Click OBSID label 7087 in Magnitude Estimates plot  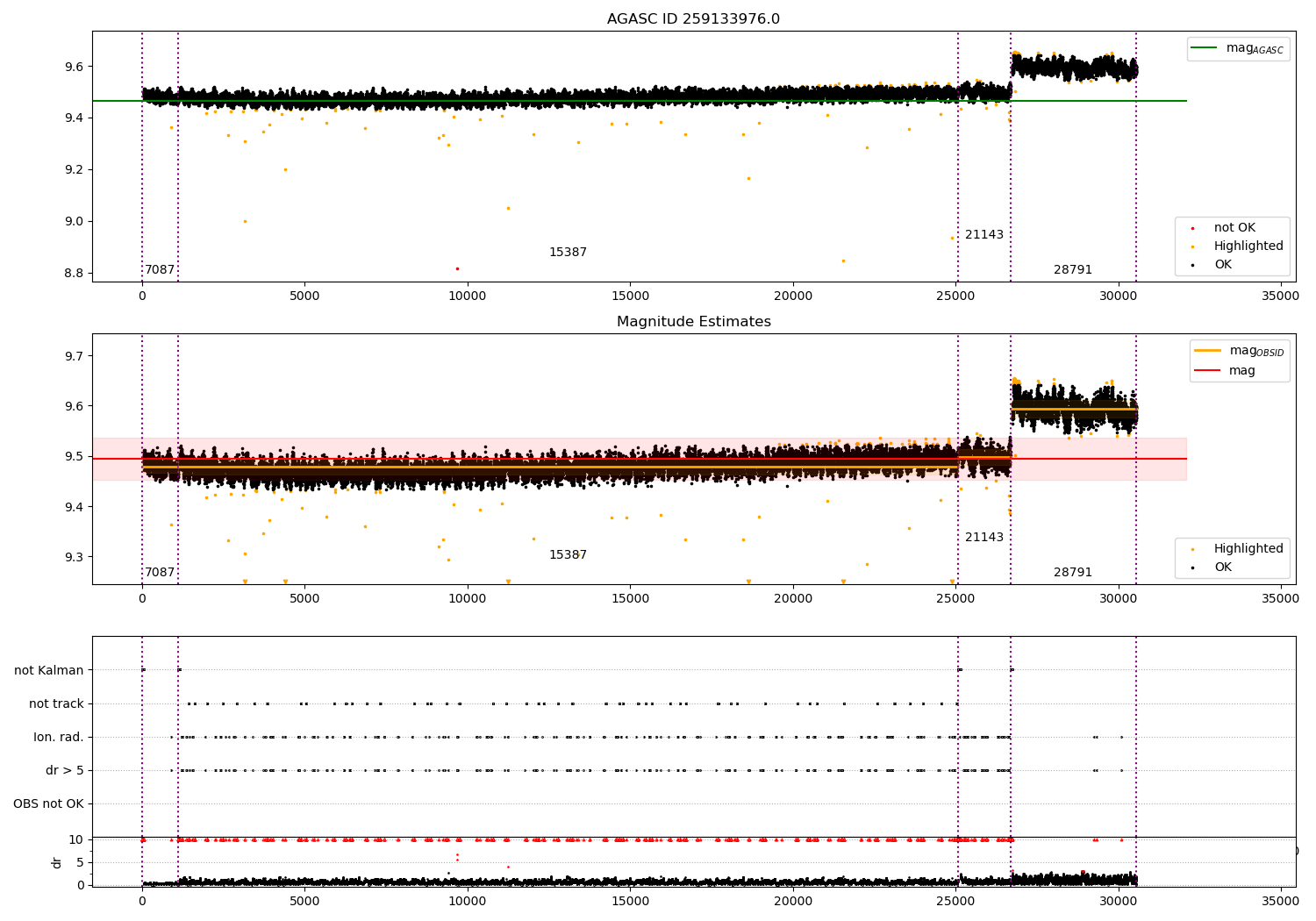coord(160,573)
